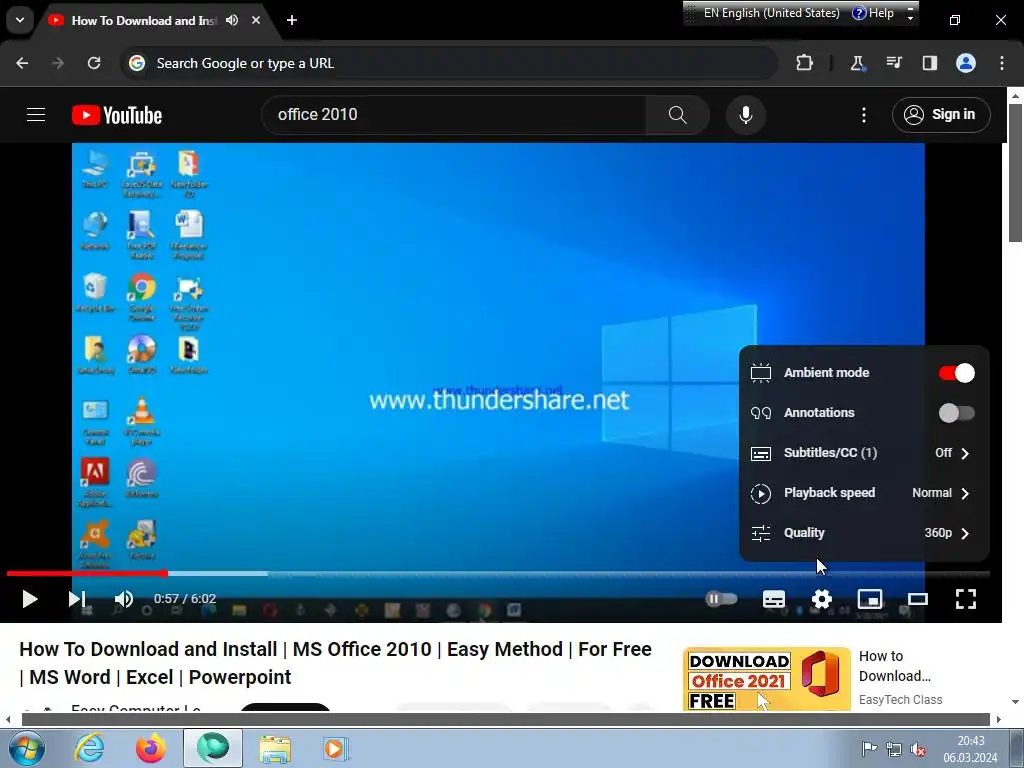Open YouTube's three-dot settings menu

(863, 115)
